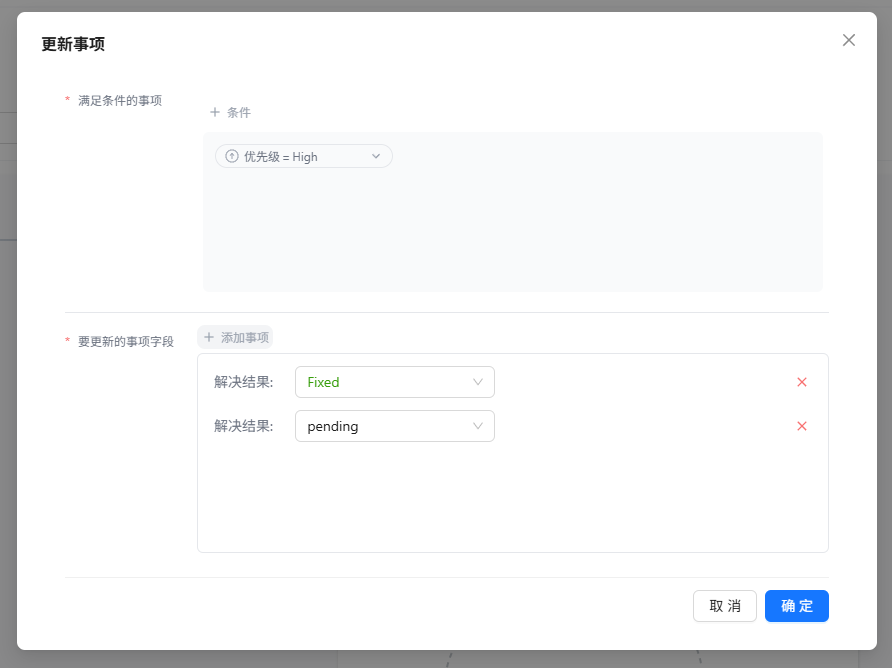The image size is (892, 668).
Task: Click the 要更新的事项字段 label
Action: (126, 341)
